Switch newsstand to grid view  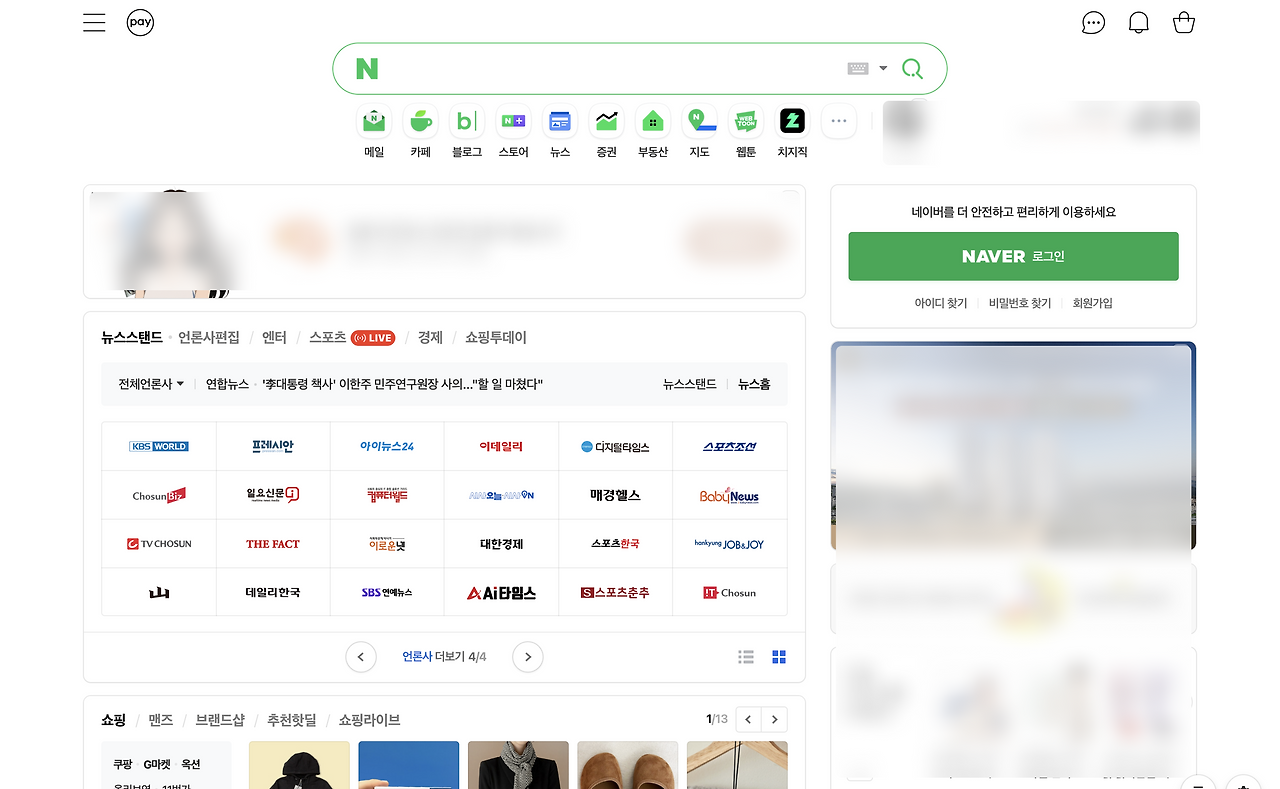pos(779,657)
